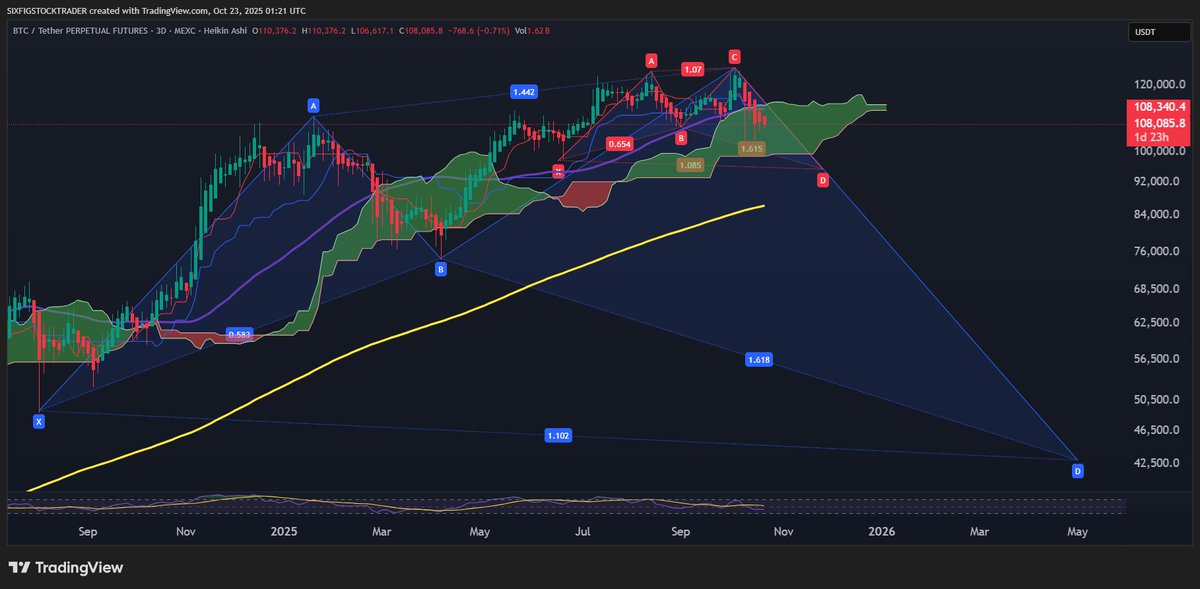Select the open value 110,376.2

275,31
